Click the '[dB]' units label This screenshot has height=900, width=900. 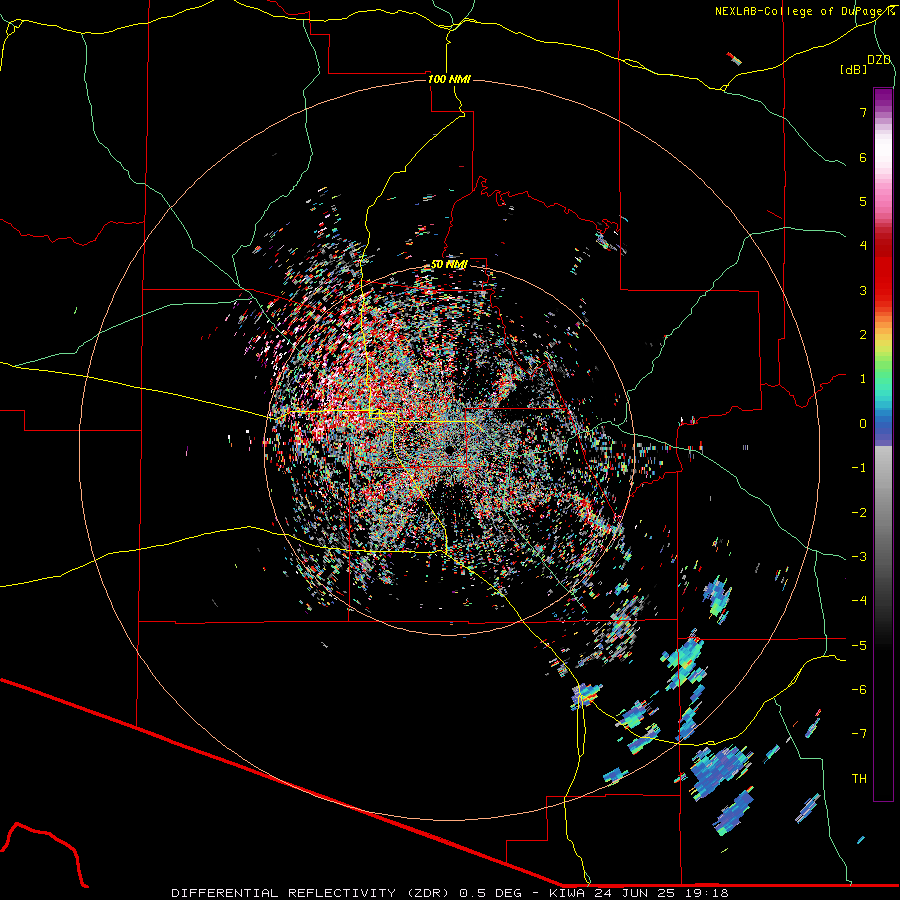coord(854,70)
